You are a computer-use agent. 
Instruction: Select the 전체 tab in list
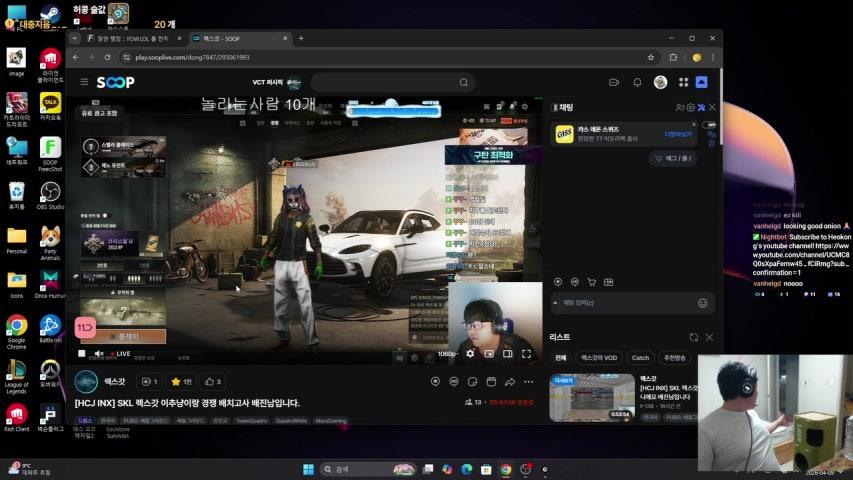(560, 358)
